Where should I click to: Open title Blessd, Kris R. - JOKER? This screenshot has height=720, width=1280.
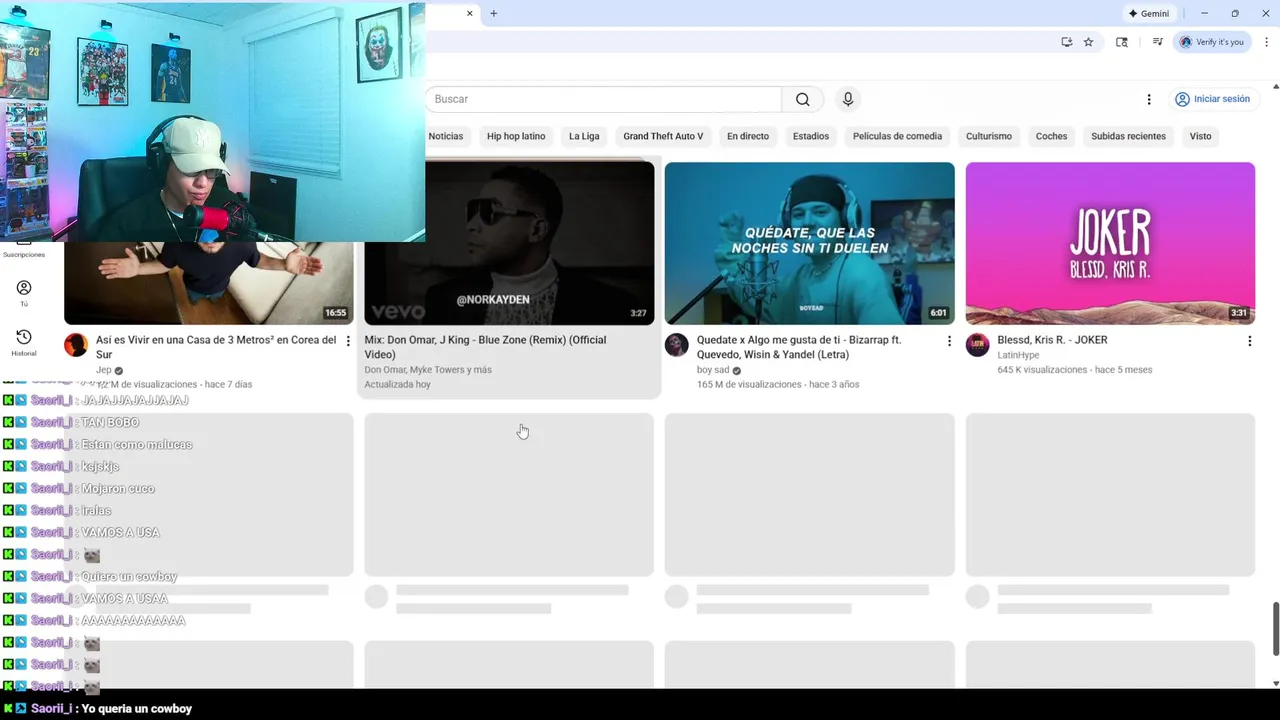pos(1052,340)
